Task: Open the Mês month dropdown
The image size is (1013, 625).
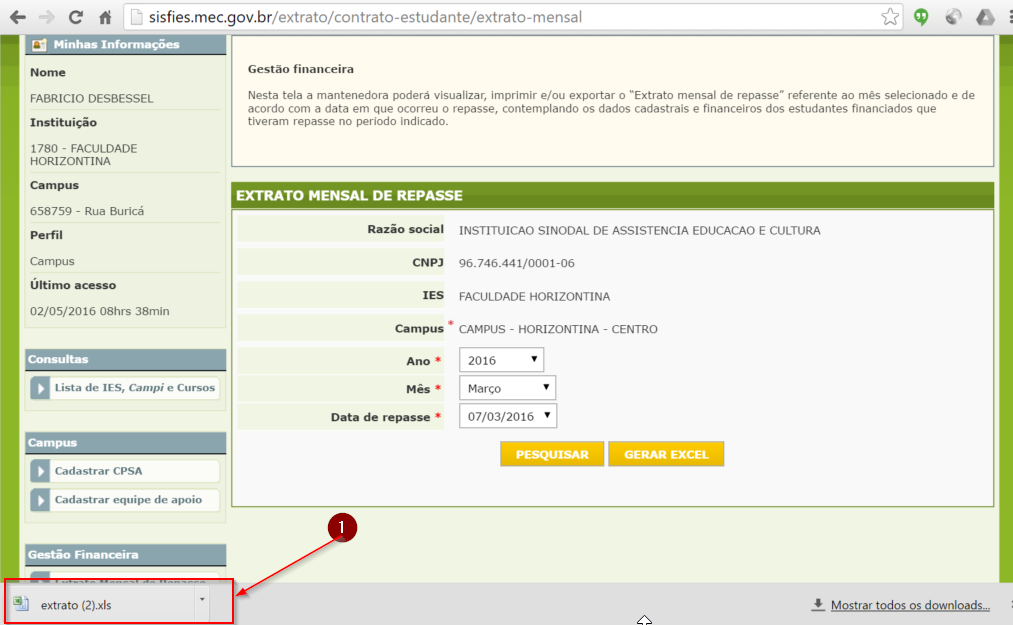Action: (506, 388)
